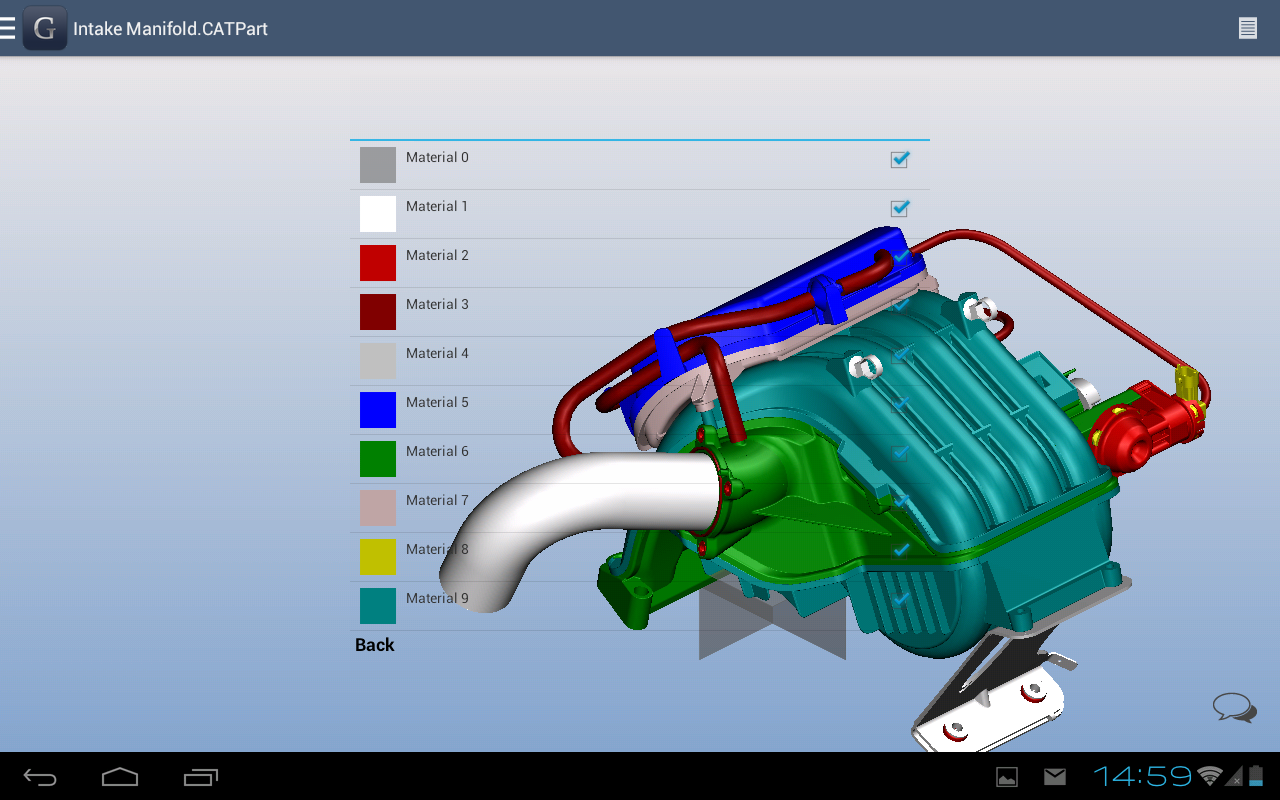This screenshot has height=800, width=1280.
Task: Uncheck the Material 0 visibility checkbox
Action: pyautogui.click(x=899, y=159)
